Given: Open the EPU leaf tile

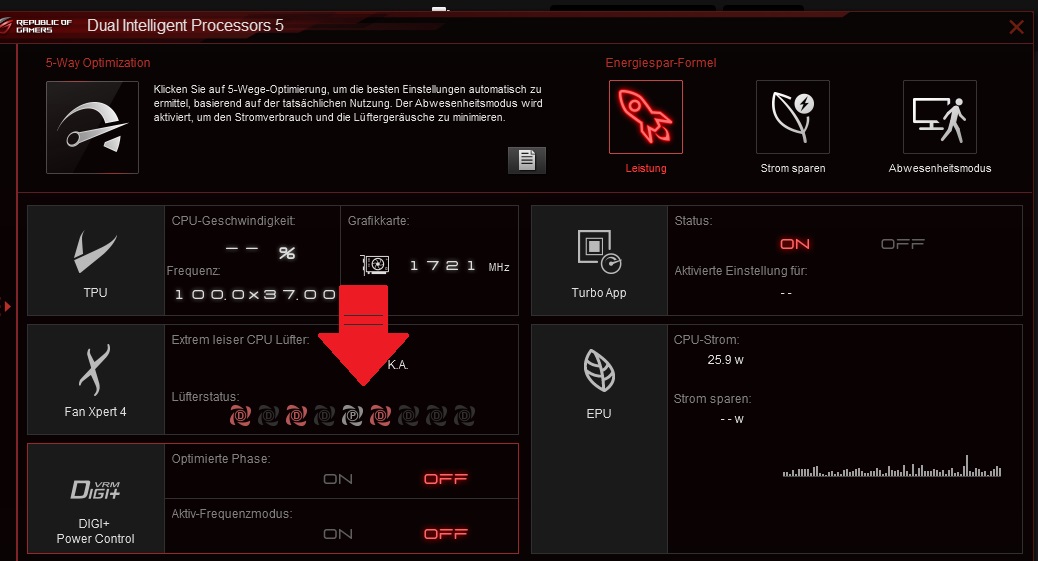Looking at the screenshot, I should [x=599, y=438].
